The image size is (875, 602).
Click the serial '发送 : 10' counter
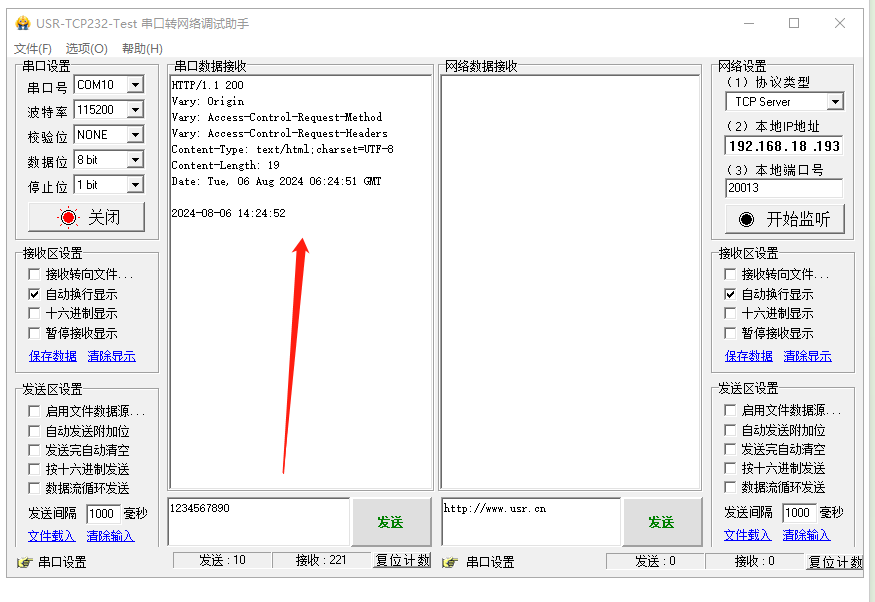click(x=222, y=560)
